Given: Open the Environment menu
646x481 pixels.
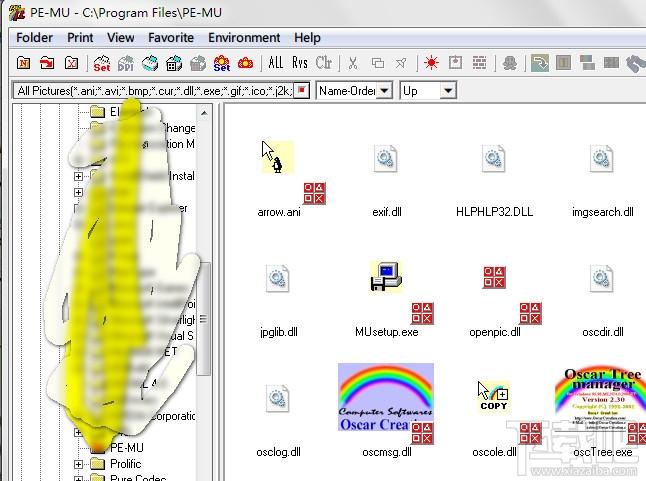Looking at the screenshot, I should (x=244, y=38).
